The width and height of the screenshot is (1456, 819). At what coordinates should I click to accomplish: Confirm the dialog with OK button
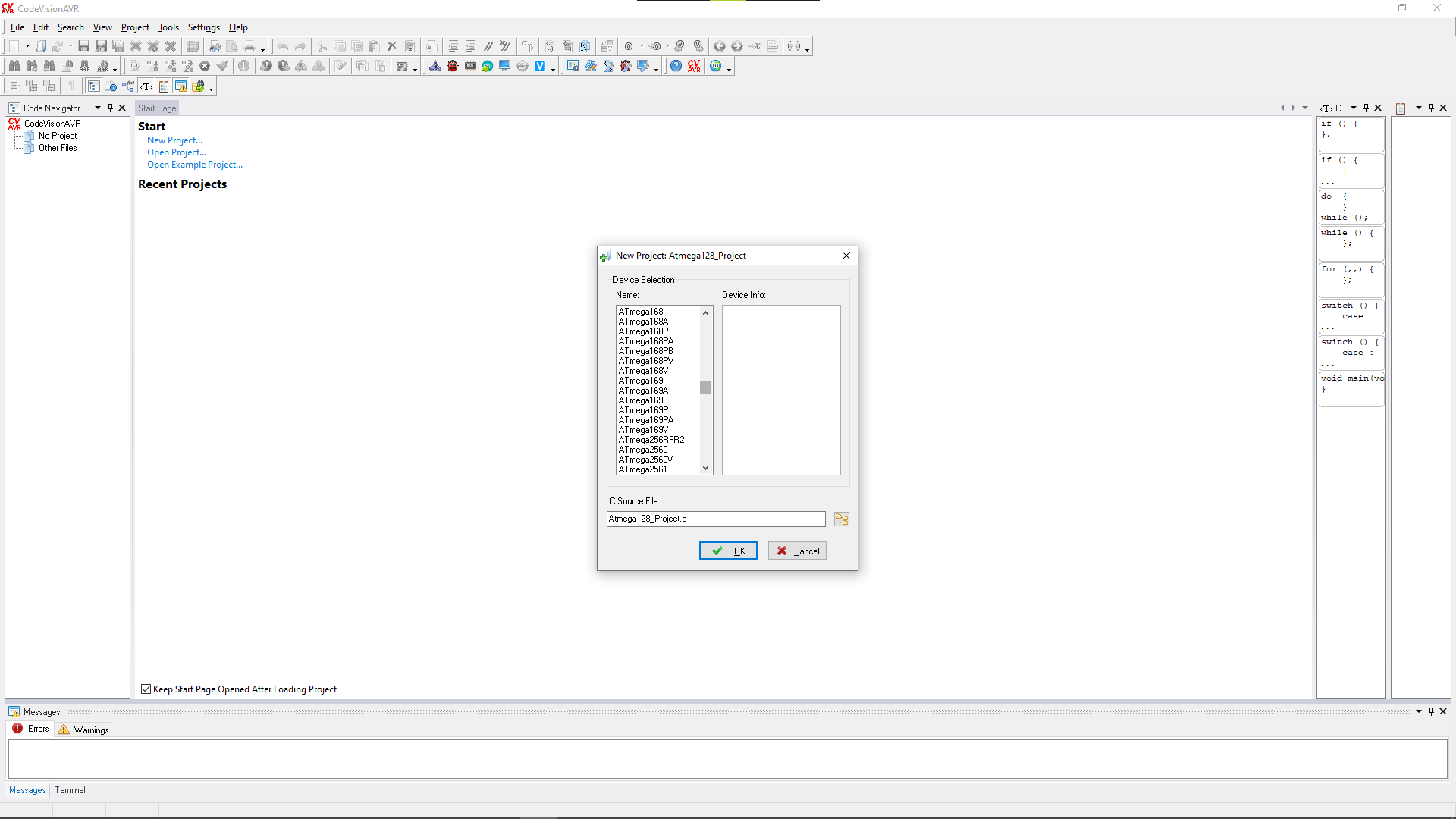tap(728, 551)
